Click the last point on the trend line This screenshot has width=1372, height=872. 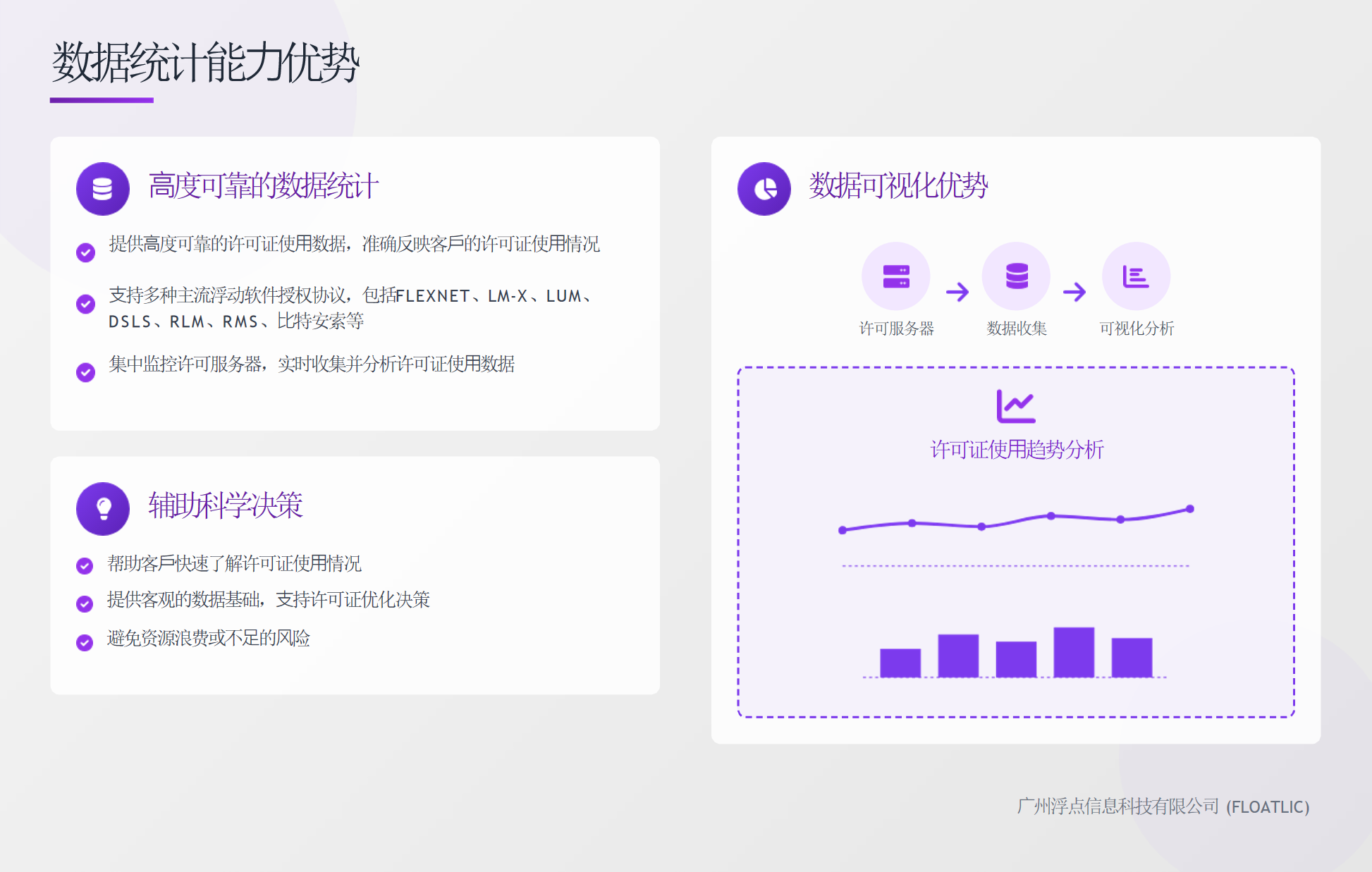[1190, 509]
